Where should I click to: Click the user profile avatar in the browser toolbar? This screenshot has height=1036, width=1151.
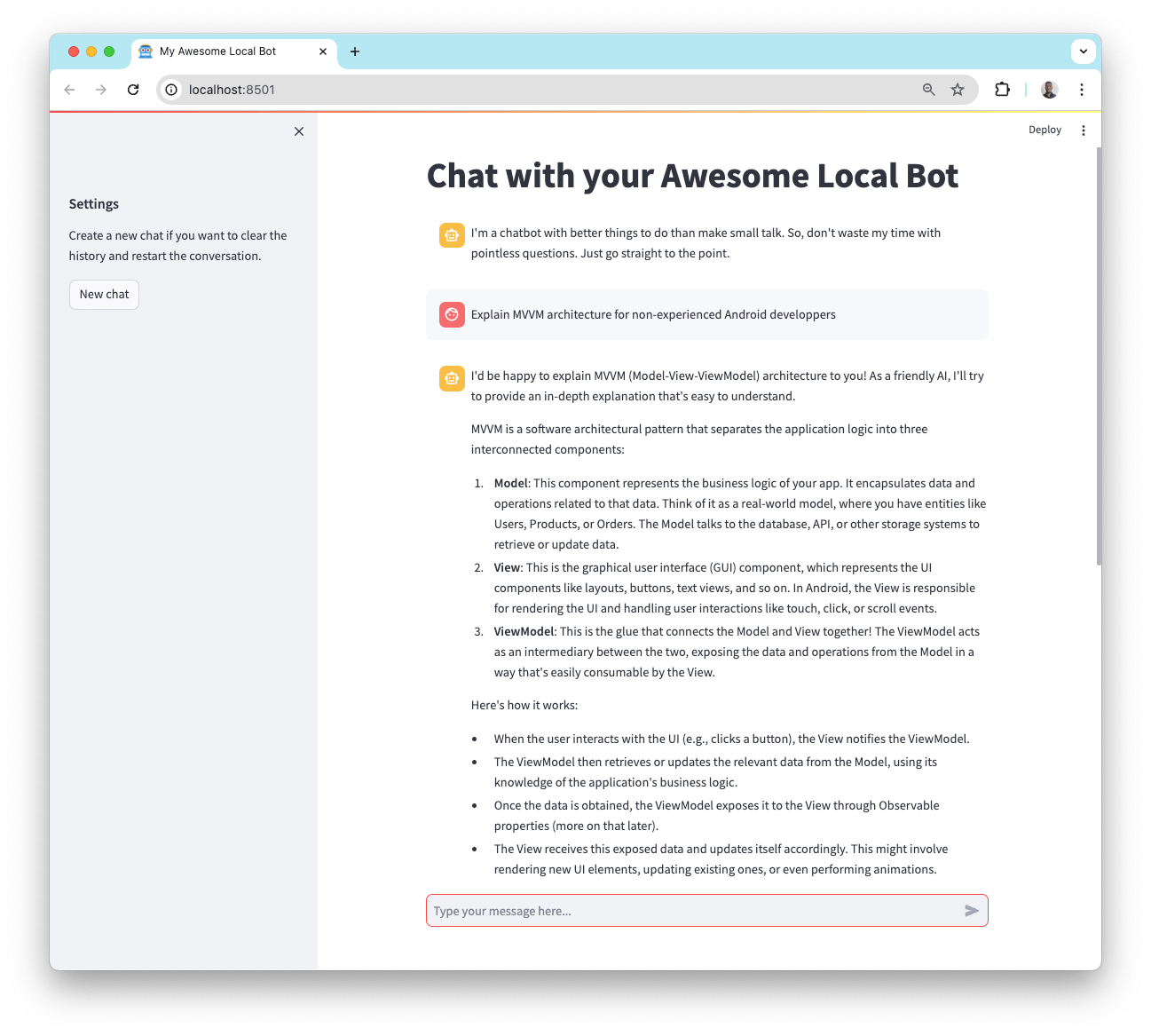1049,90
